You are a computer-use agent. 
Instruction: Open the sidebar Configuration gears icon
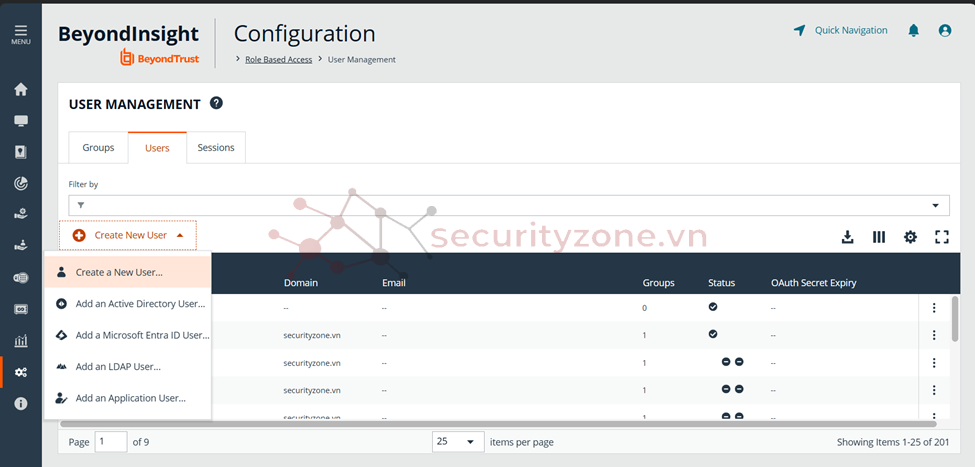[20, 372]
